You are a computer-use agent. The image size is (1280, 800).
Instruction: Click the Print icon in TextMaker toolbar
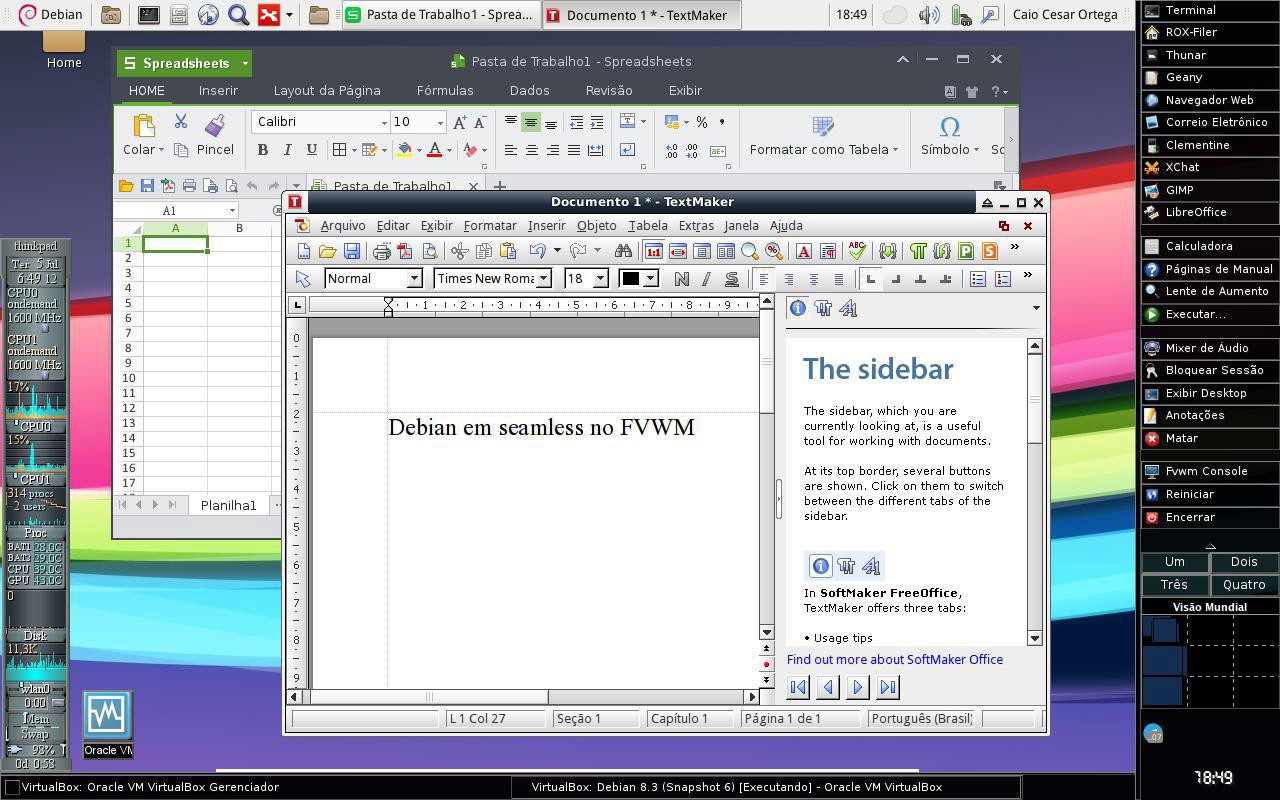click(381, 251)
